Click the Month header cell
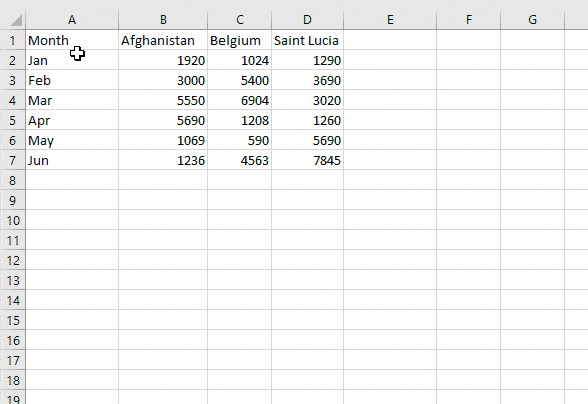588x404 pixels. (72, 40)
